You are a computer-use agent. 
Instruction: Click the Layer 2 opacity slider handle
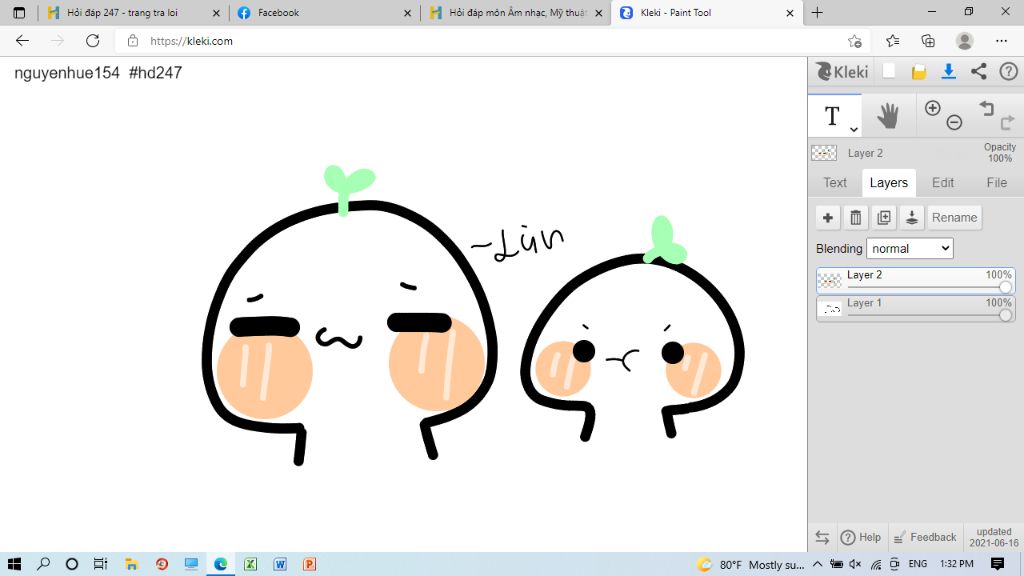tap(1005, 287)
